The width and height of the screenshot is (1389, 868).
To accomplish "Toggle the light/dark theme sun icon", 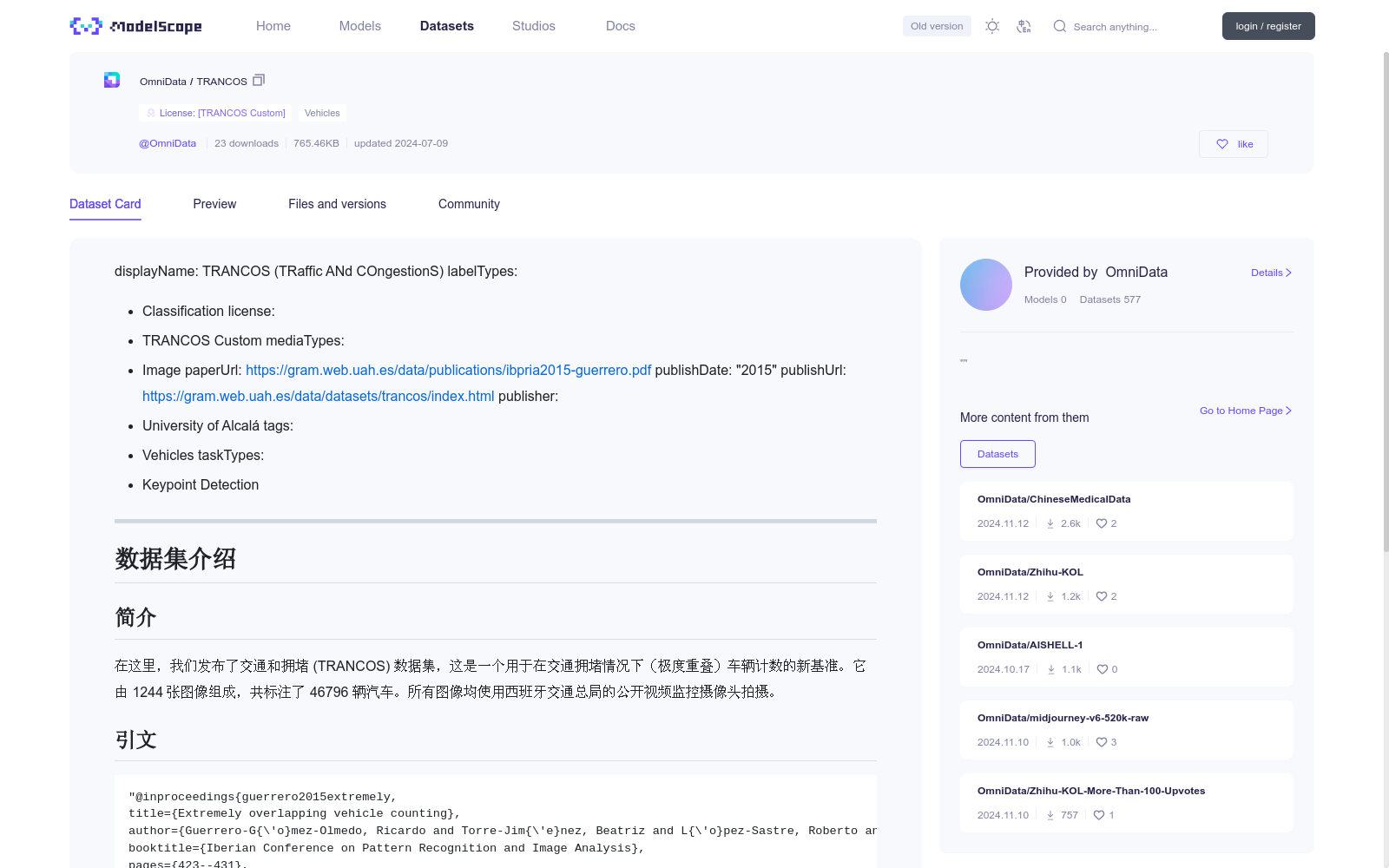I will 992,26.
